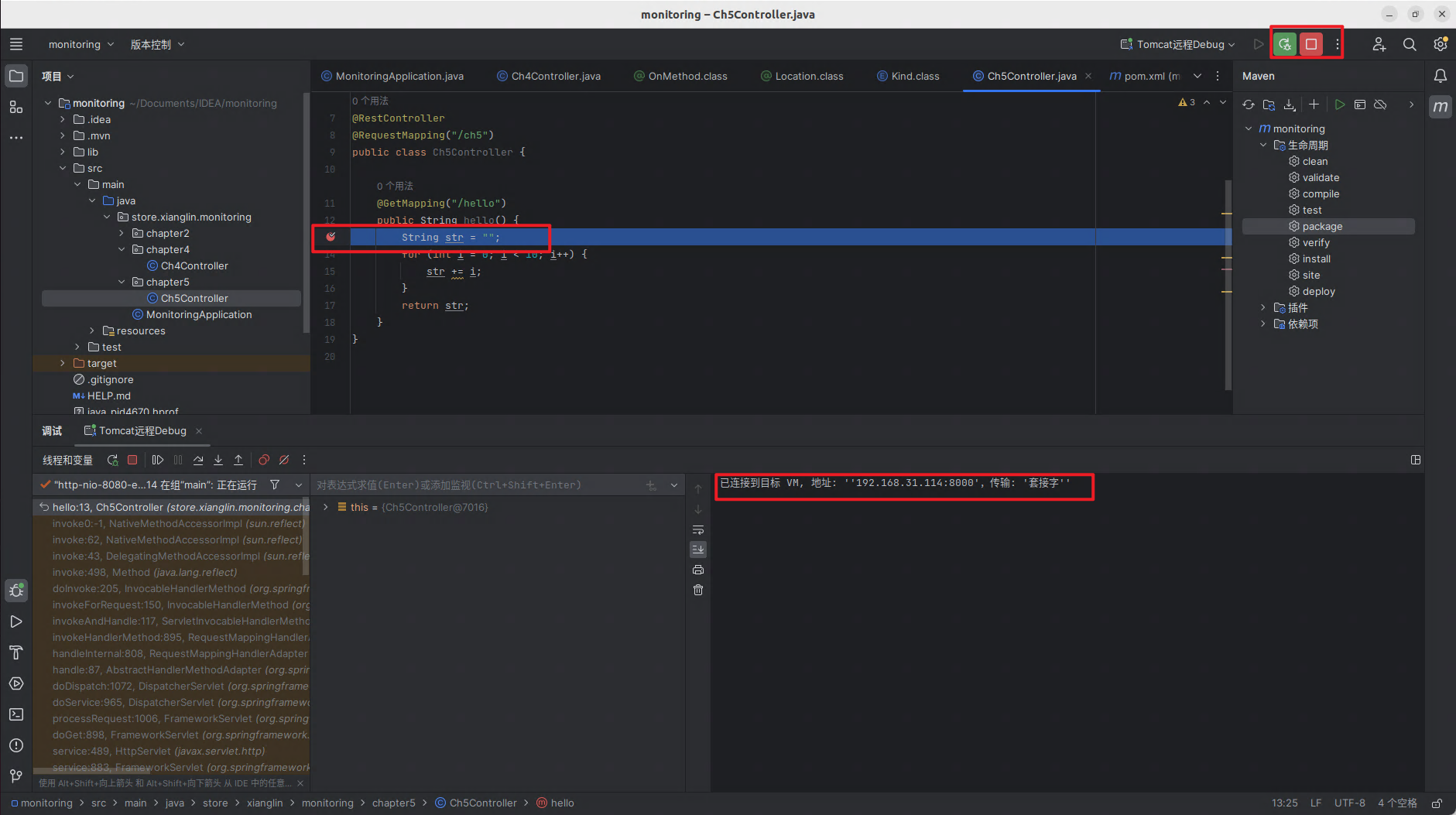
Task: Toggle Mute Breakpoints in debug toolbar
Action: pyautogui.click(x=284, y=460)
